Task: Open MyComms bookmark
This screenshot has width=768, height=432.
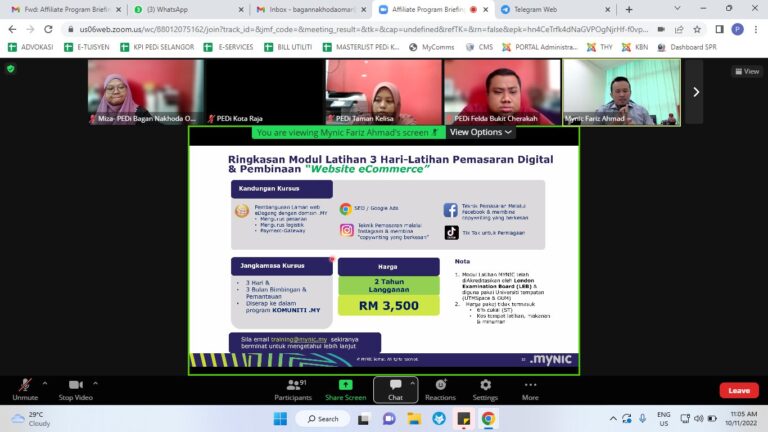Action: [x=432, y=47]
